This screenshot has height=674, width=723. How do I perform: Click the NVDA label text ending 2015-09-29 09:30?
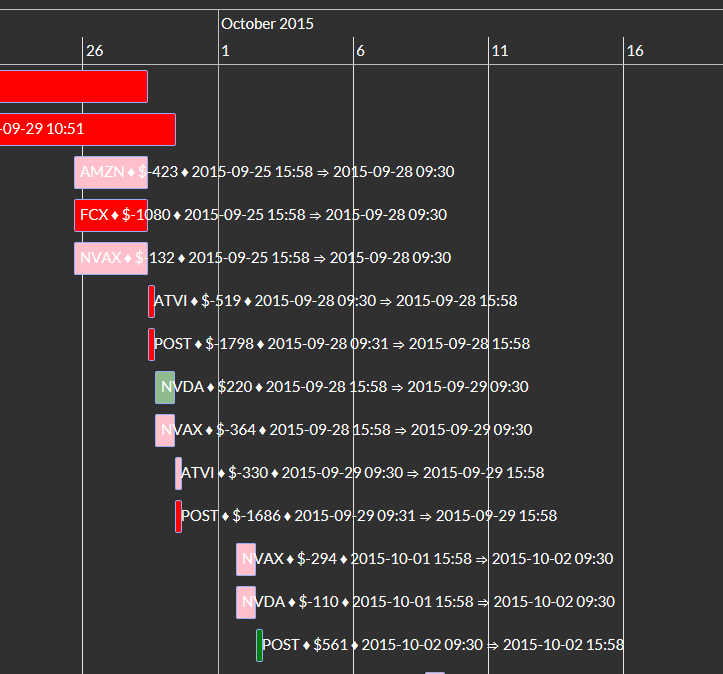point(344,387)
